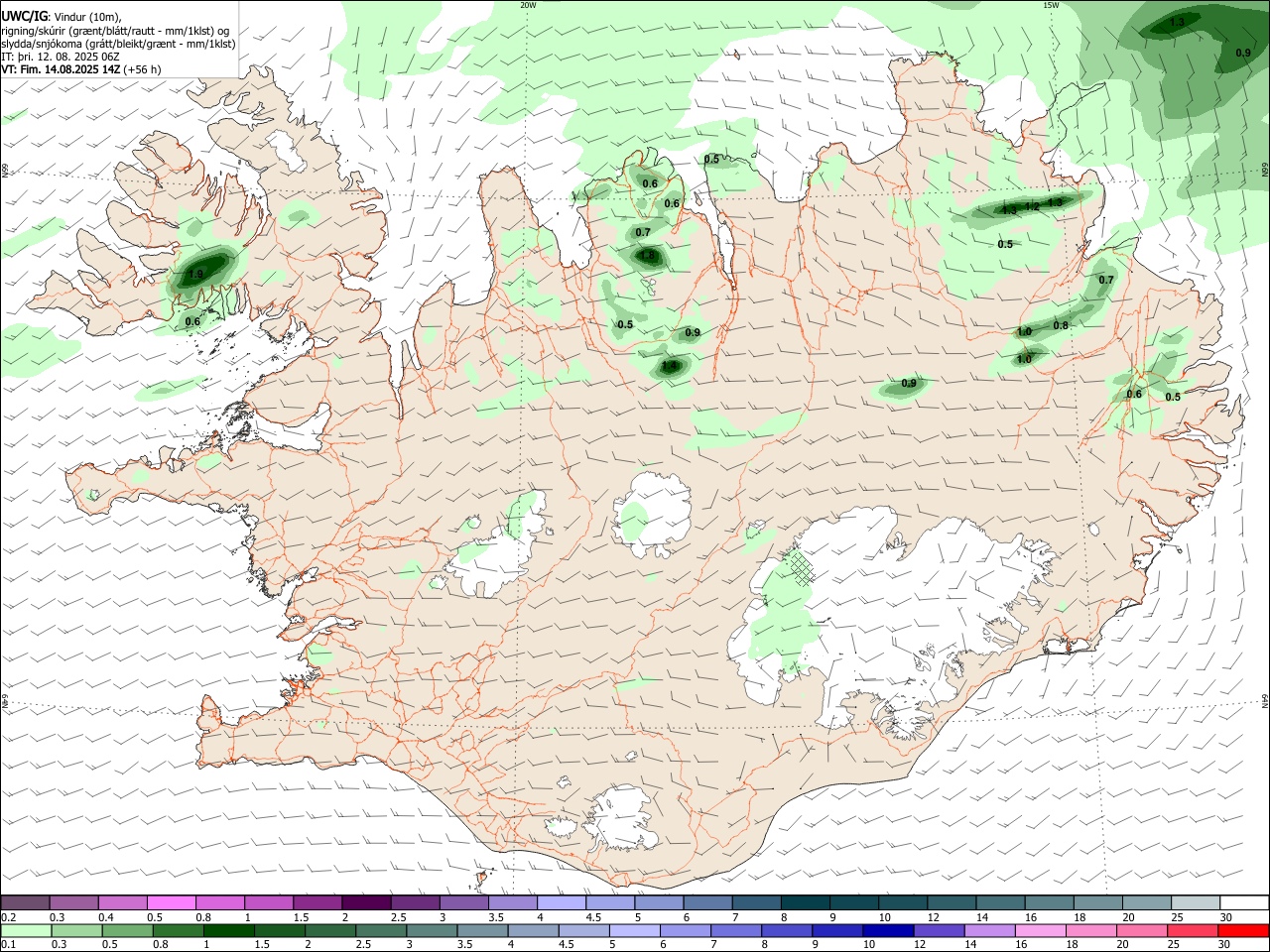The height and width of the screenshot is (952, 1270).
Task: Click the "UWC/IG: Vindur (10m)" title text
Action: (62, 17)
